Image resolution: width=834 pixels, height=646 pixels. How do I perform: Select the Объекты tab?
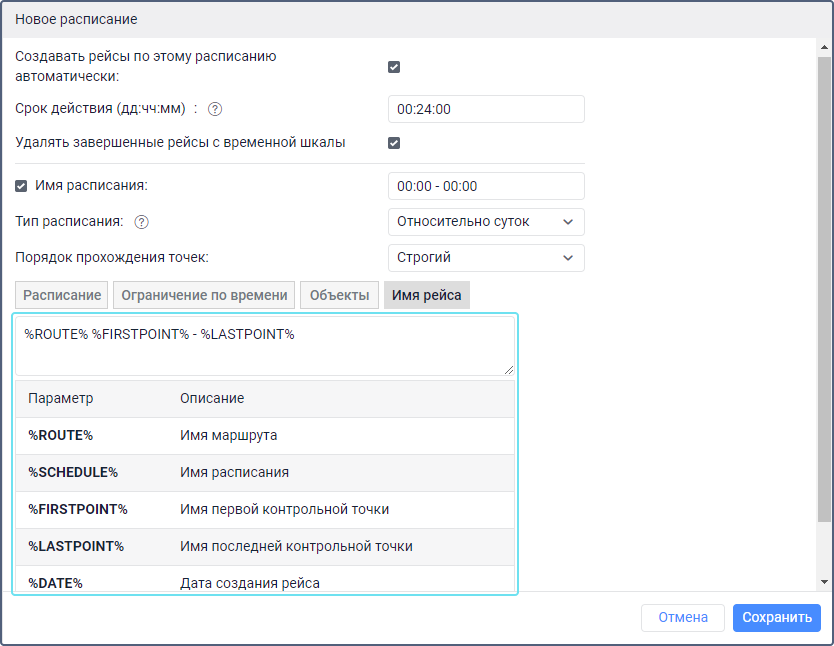[340, 295]
